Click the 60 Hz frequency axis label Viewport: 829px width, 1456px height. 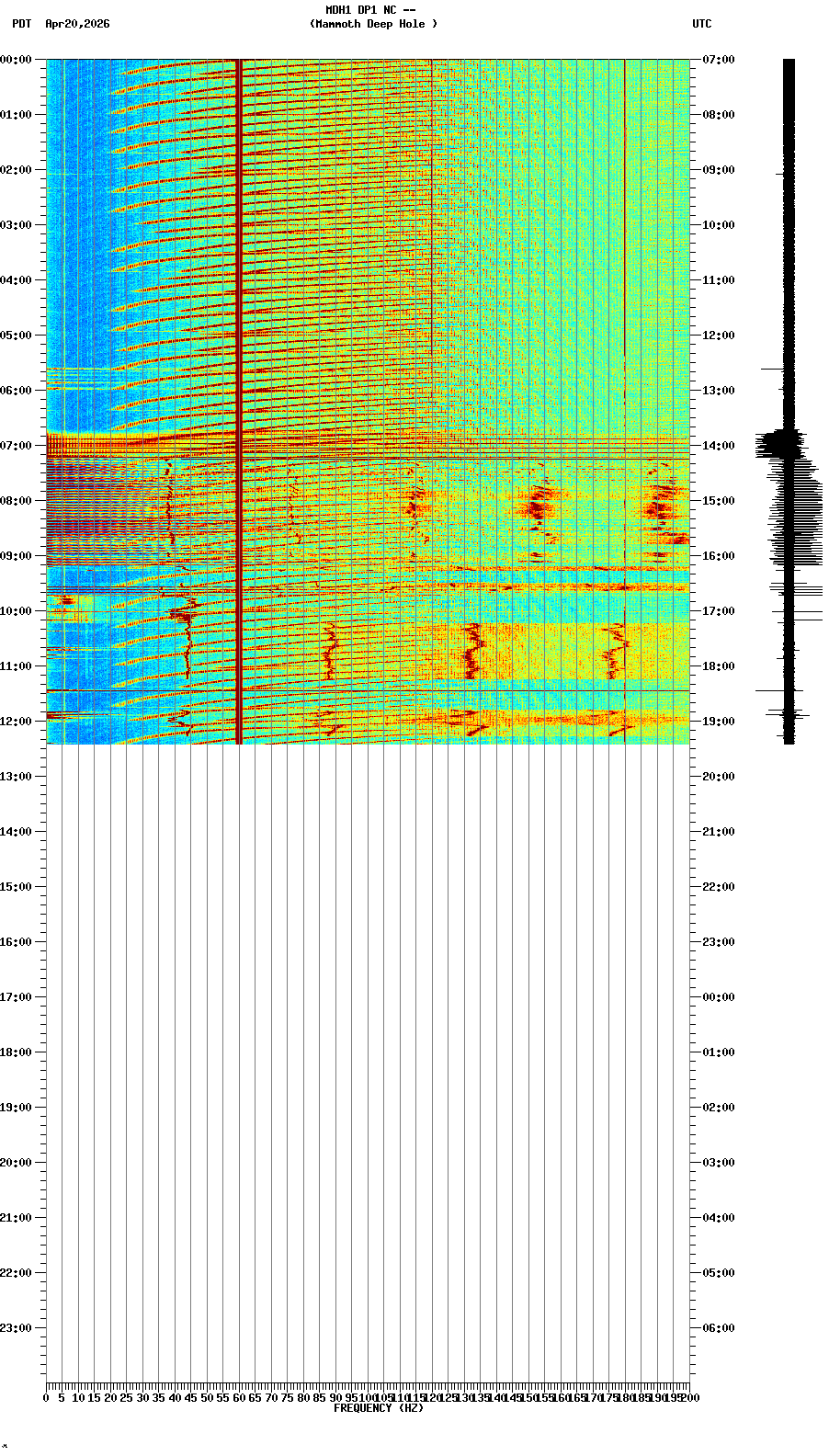point(240,1398)
